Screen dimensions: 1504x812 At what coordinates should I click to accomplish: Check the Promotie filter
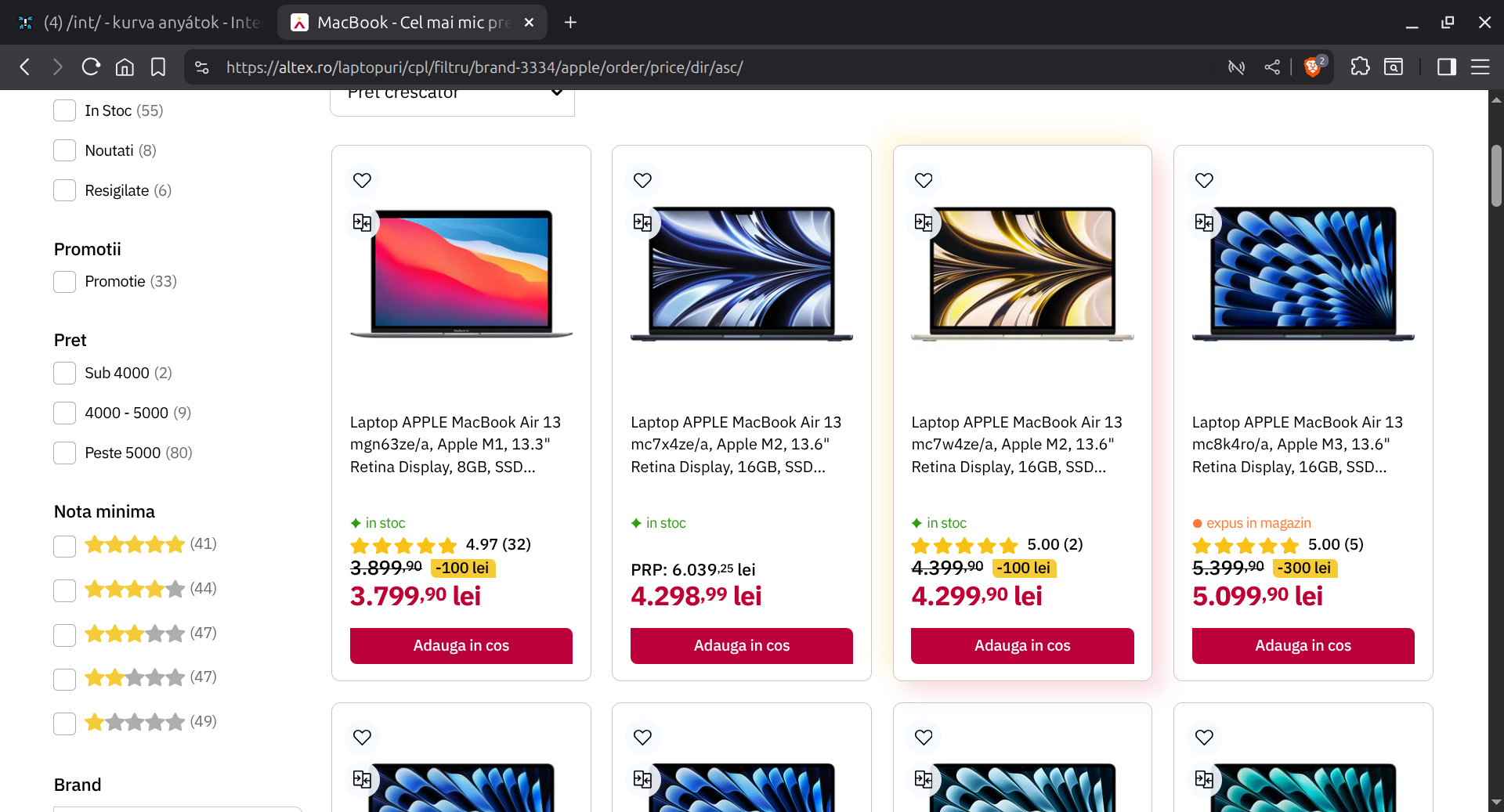click(64, 282)
